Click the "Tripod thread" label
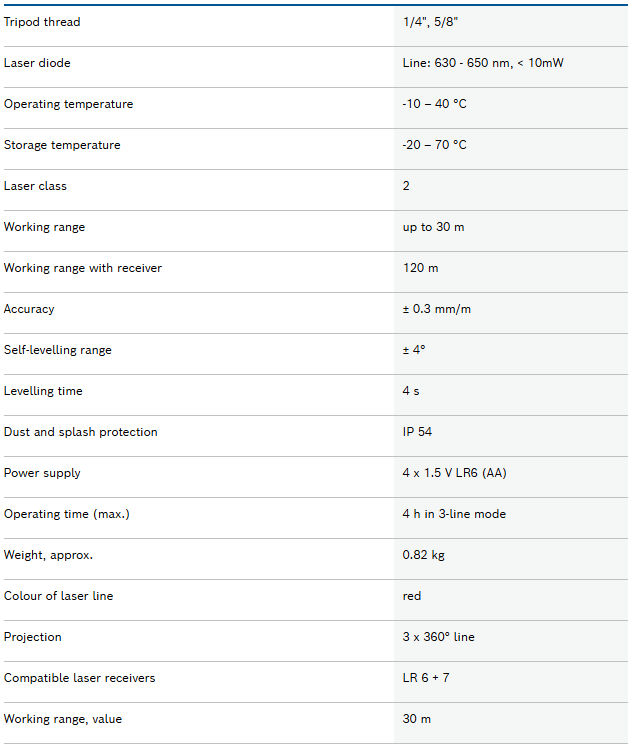 [42, 22]
